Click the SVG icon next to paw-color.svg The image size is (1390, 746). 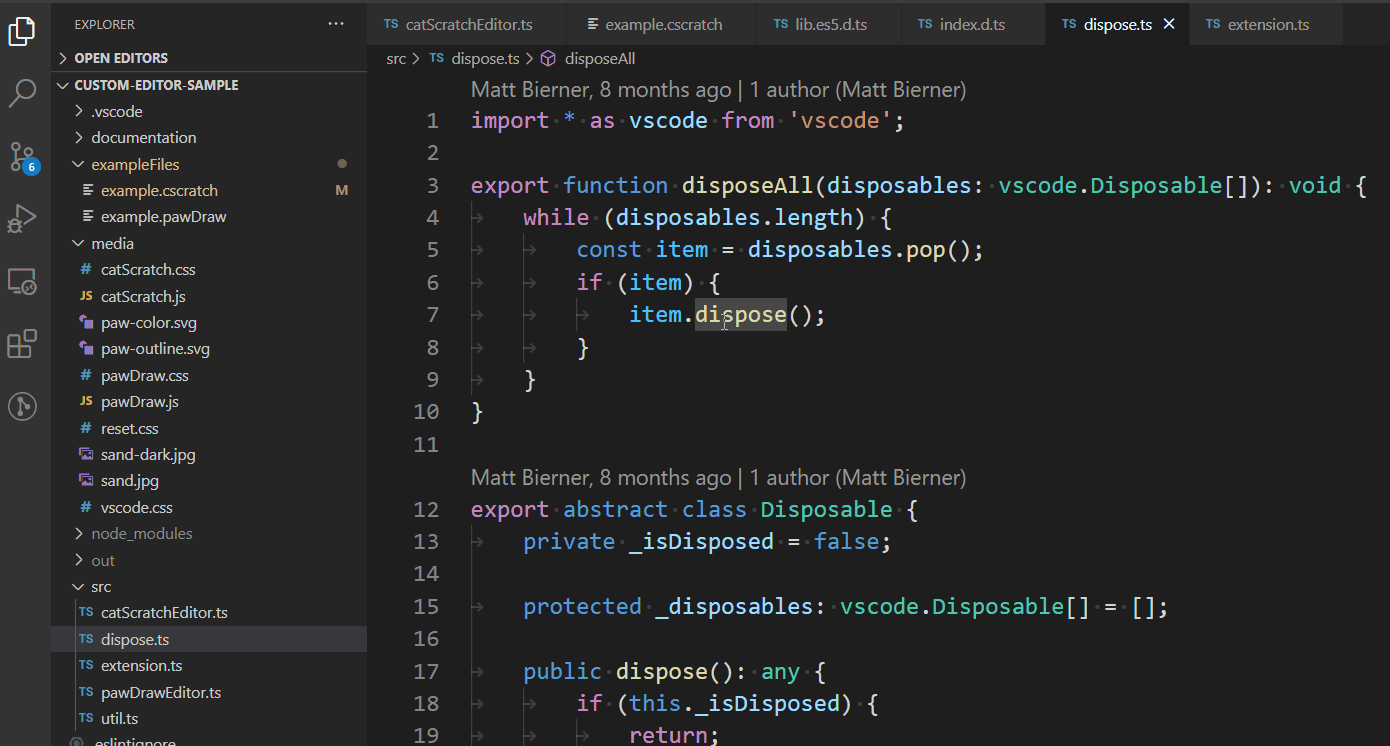86,323
